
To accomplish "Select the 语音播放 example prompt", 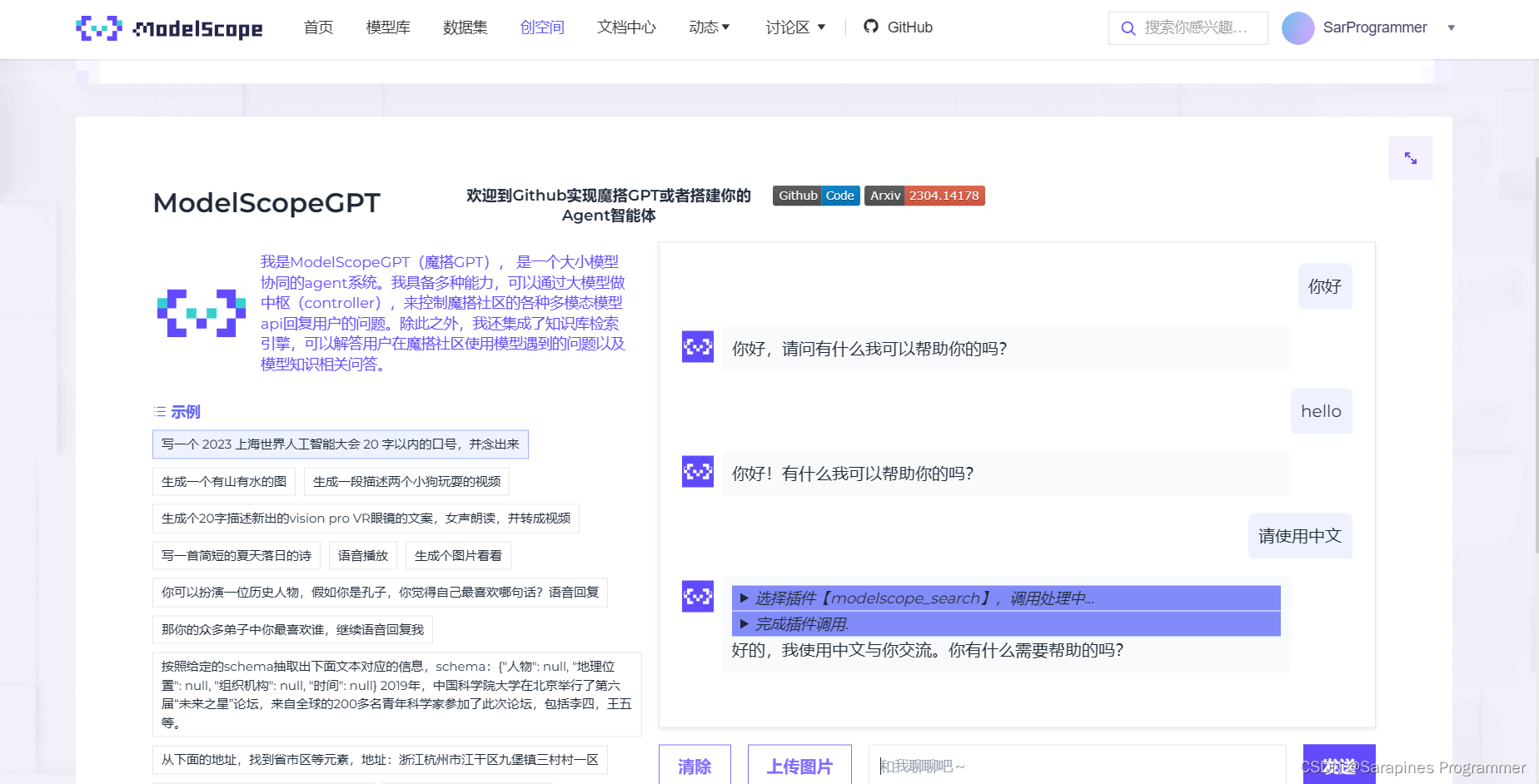I will [x=362, y=555].
